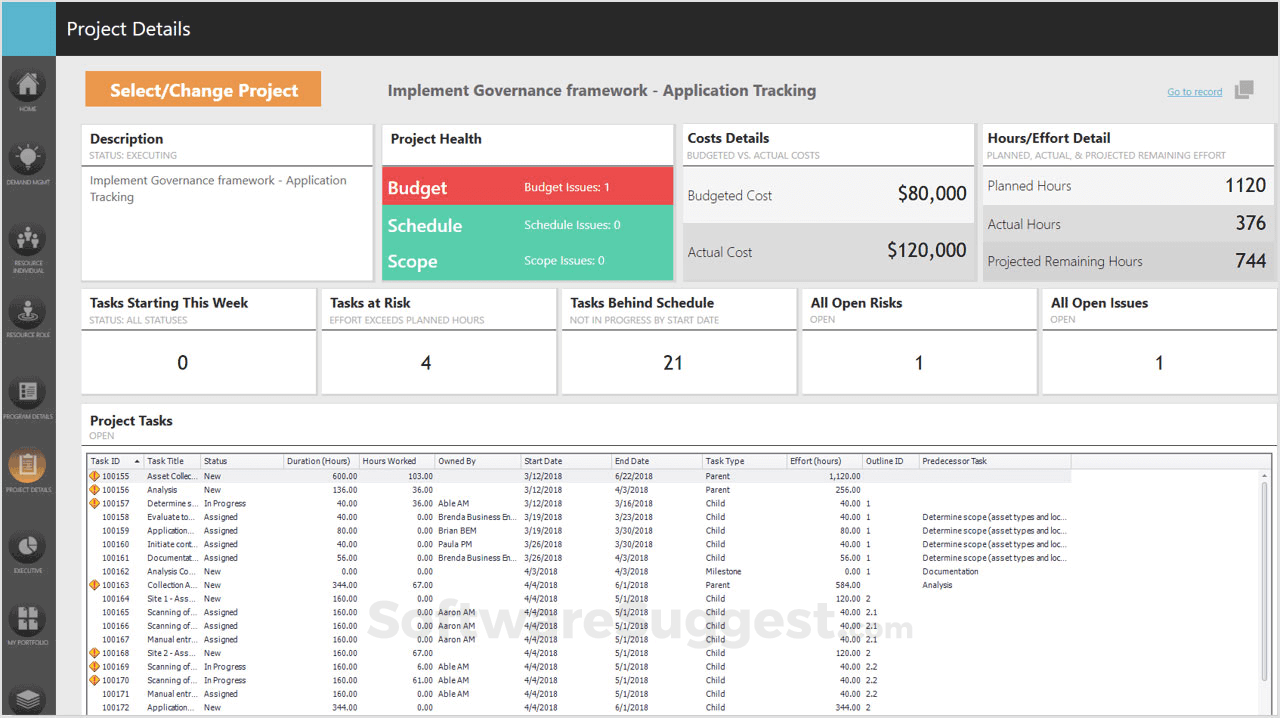Image resolution: width=1280 pixels, height=718 pixels.
Task: Open the Executive pie chart icon
Action: point(28,548)
